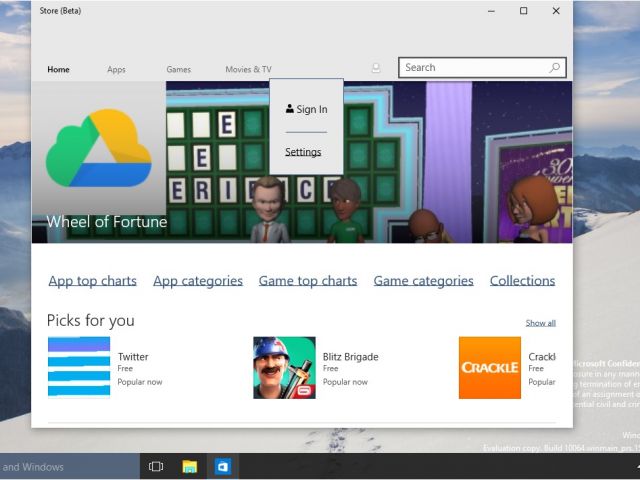Image resolution: width=640 pixels, height=480 pixels.
Task: Go to the Home tab
Action: pos(58,70)
